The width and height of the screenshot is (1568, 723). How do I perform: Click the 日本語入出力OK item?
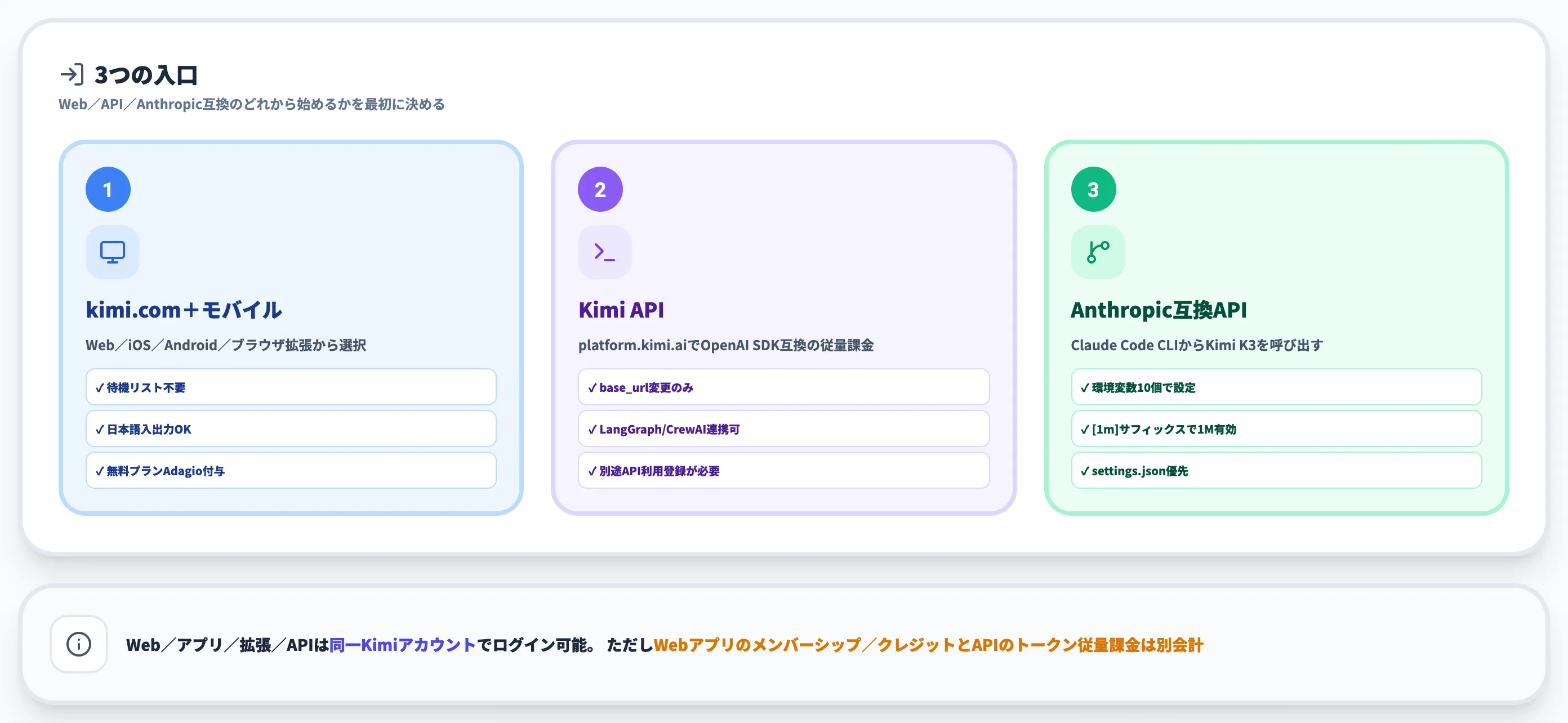291,429
